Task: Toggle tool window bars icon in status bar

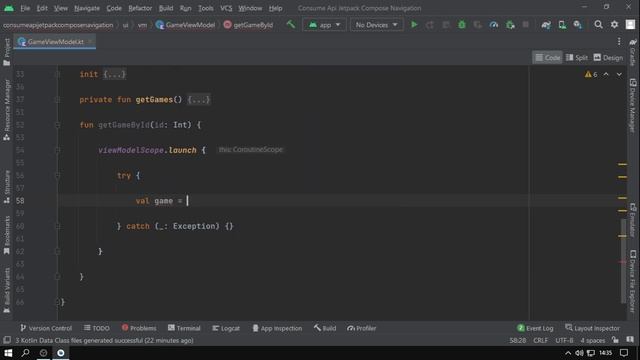Action: (7, 340)
